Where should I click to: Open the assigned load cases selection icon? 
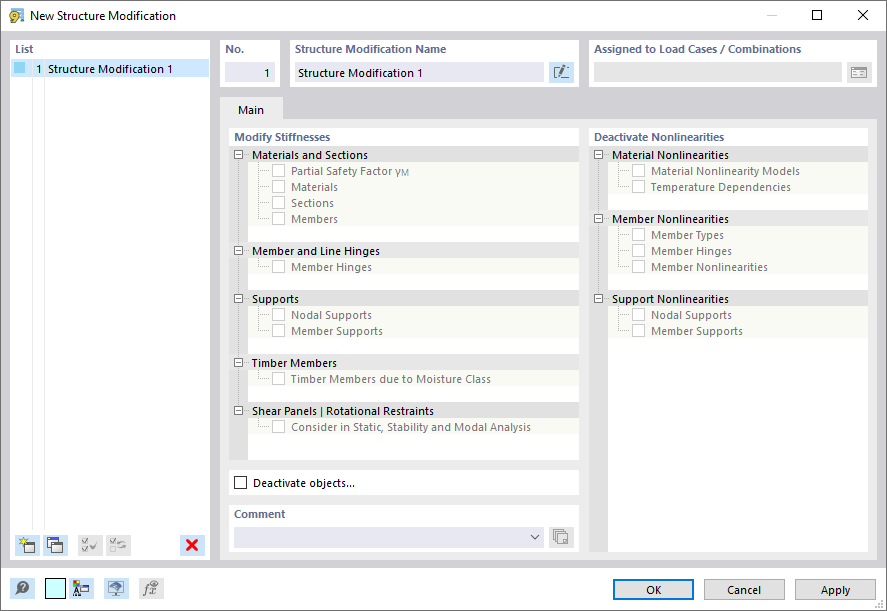pos(858,71)
